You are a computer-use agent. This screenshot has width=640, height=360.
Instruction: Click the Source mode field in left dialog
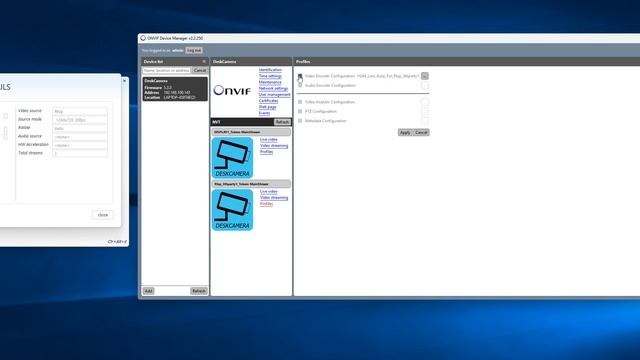(80, 120)
